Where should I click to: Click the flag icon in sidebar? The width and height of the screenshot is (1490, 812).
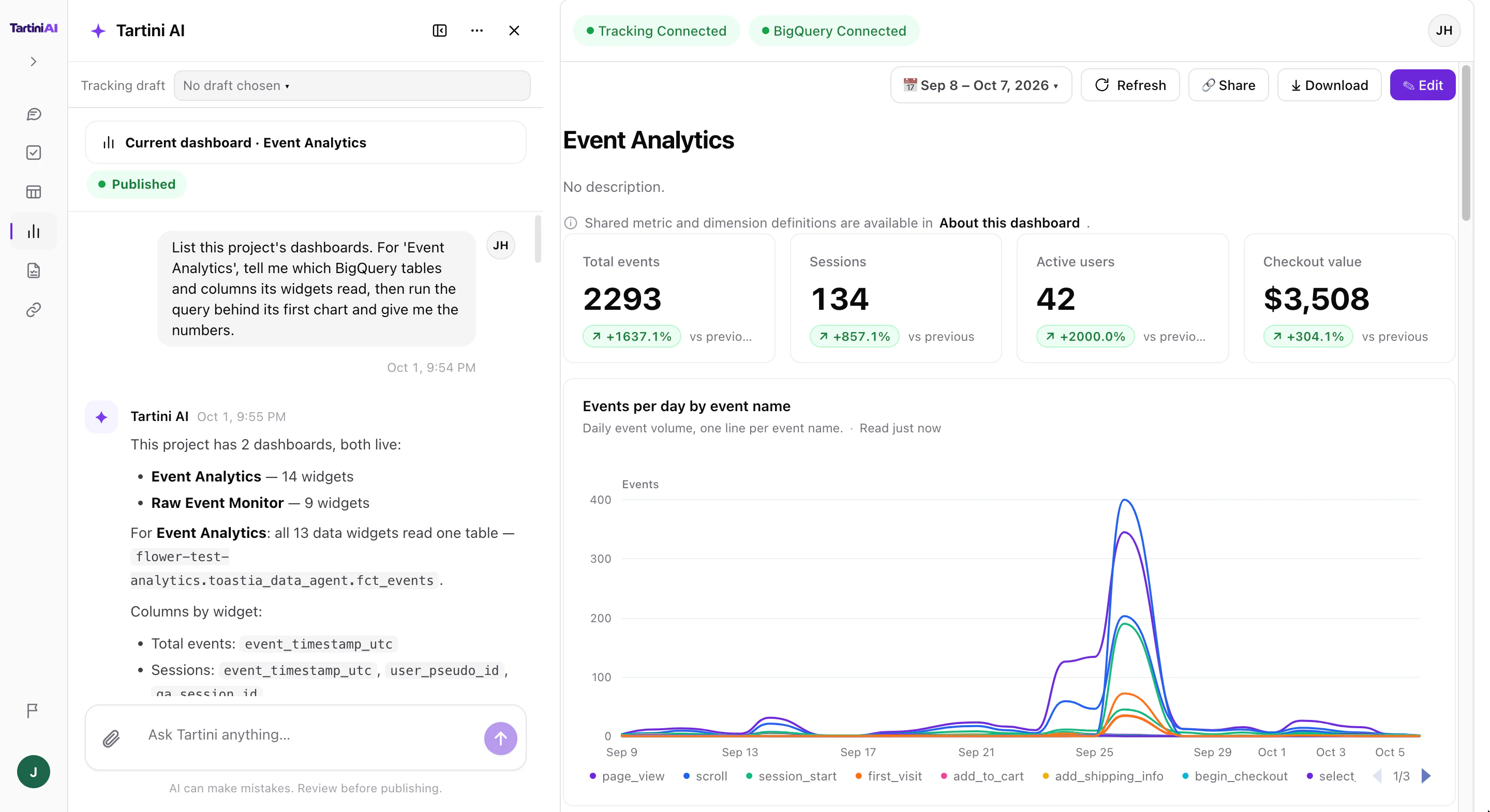[33, 710]
